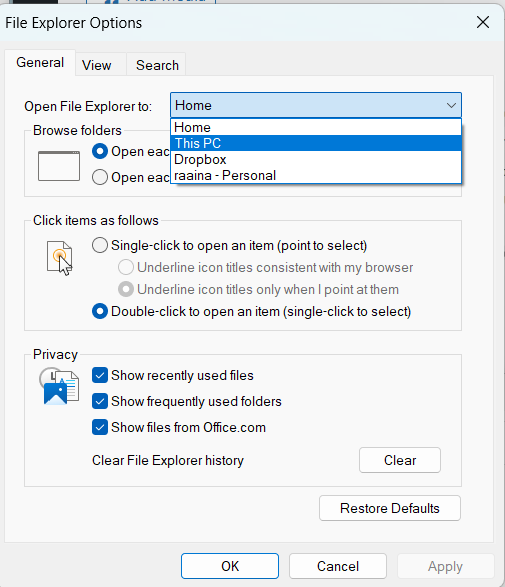Confirm changes with the OK button
The height and width of the screenshot is (587, 505).
point(230,566)
